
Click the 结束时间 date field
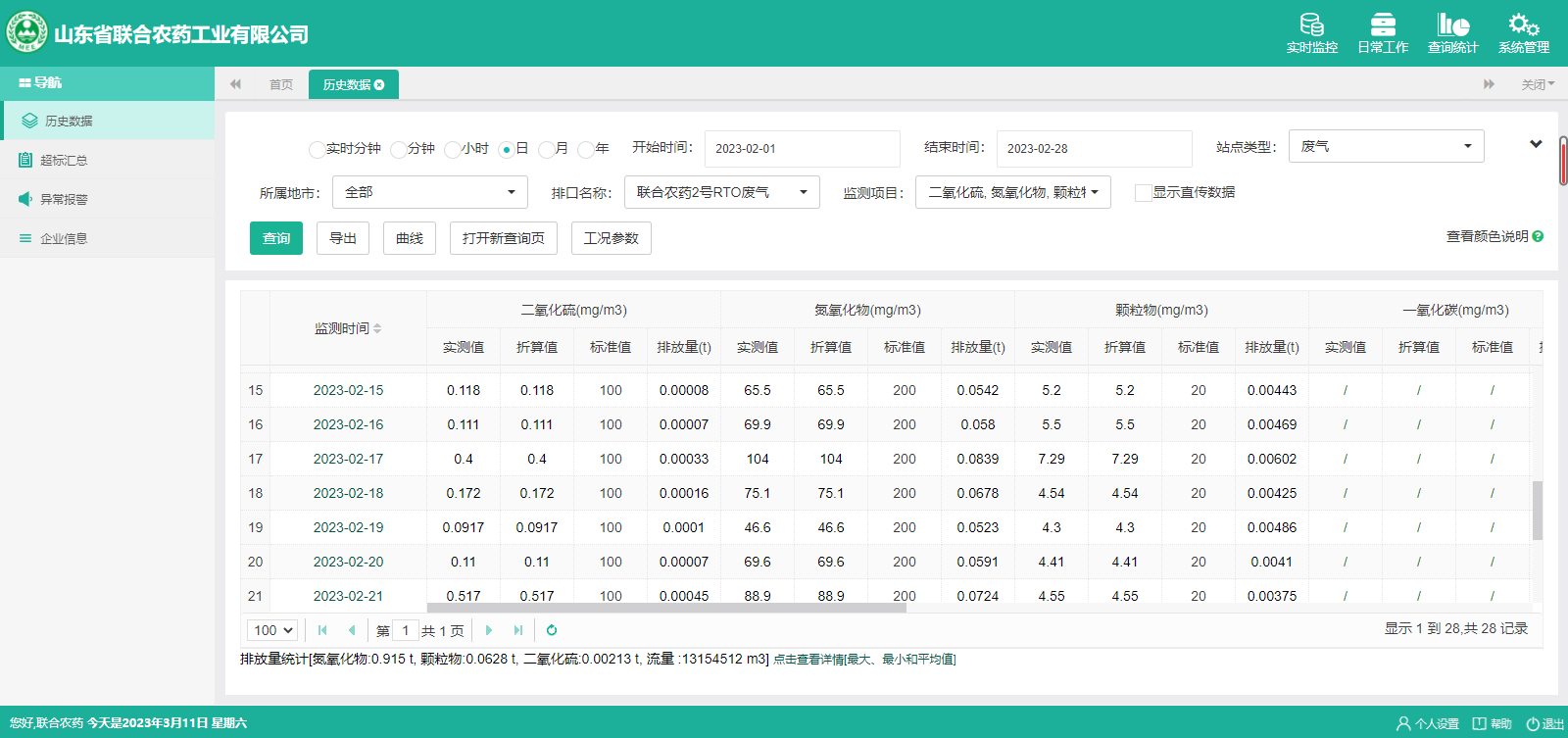click(x=1095, y=149)
